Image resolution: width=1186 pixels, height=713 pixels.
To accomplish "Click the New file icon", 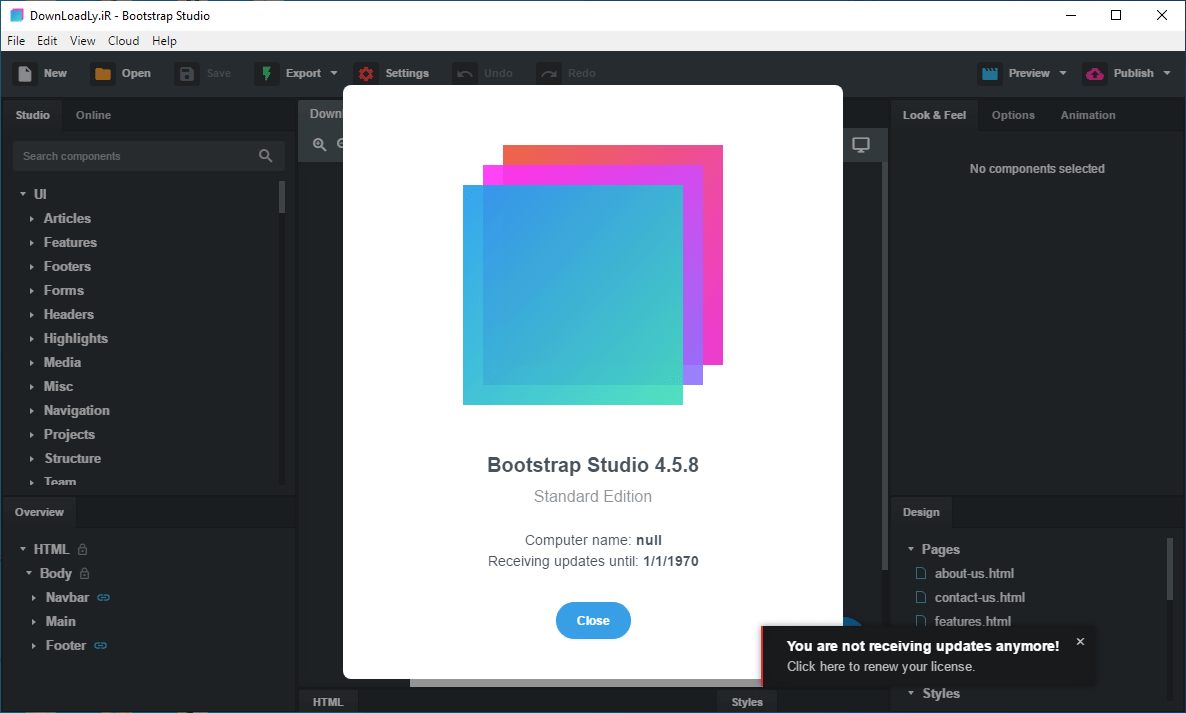I will (25, 73).
